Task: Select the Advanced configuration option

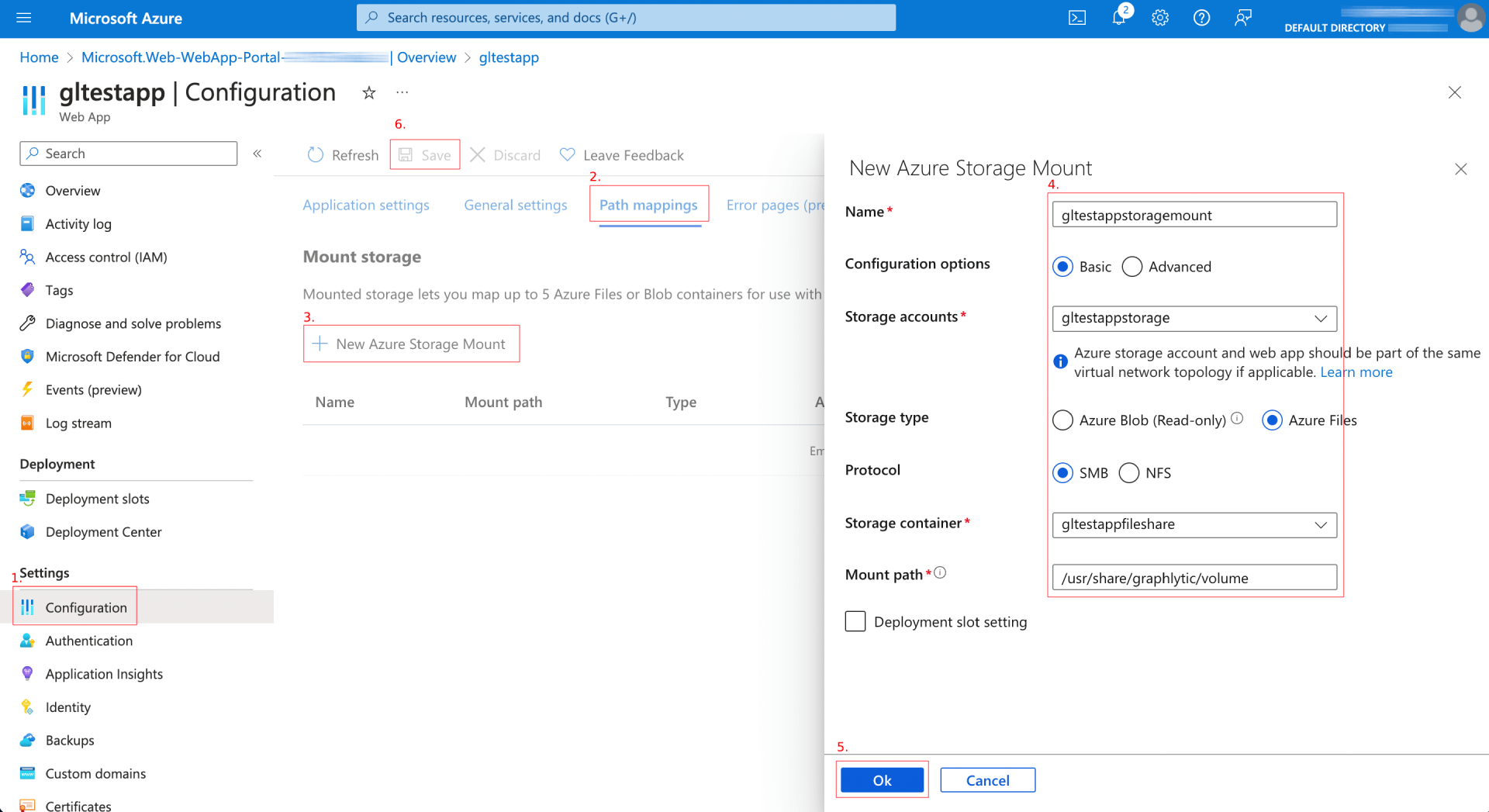Action: [x=1132, y=267]
